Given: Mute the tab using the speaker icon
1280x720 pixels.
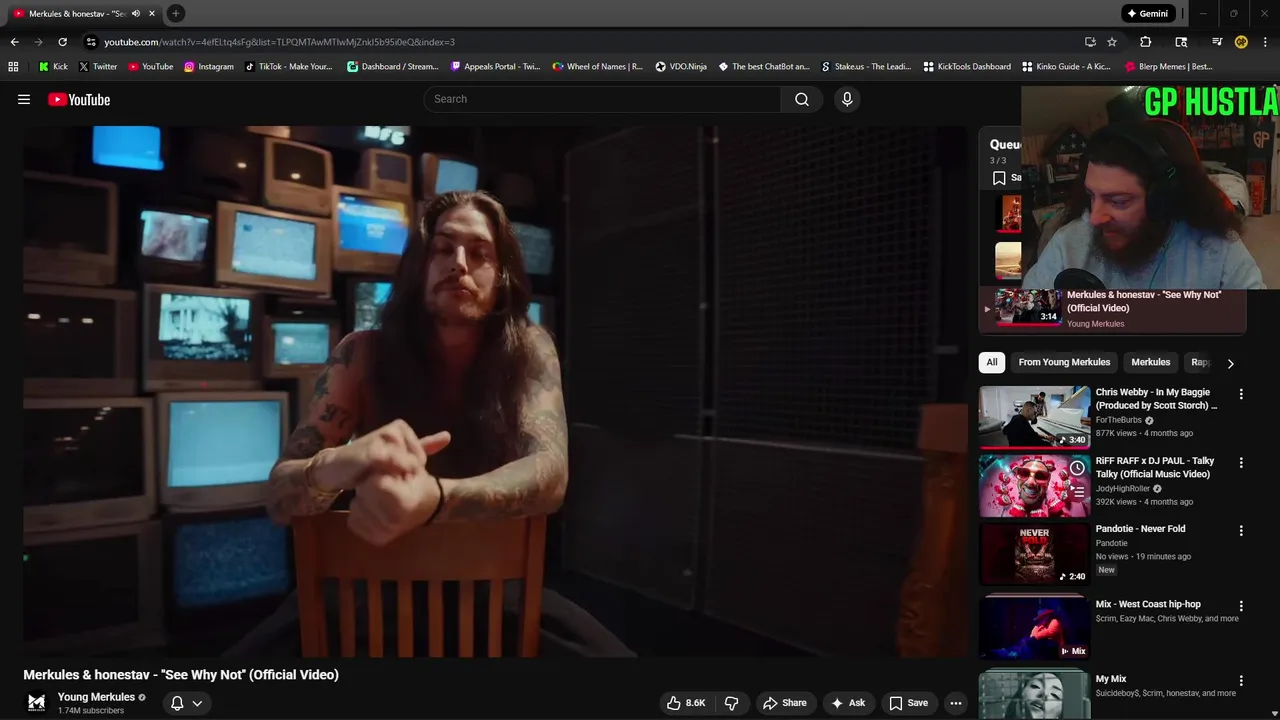Looking at the screenshot, I should click(136, 13).
